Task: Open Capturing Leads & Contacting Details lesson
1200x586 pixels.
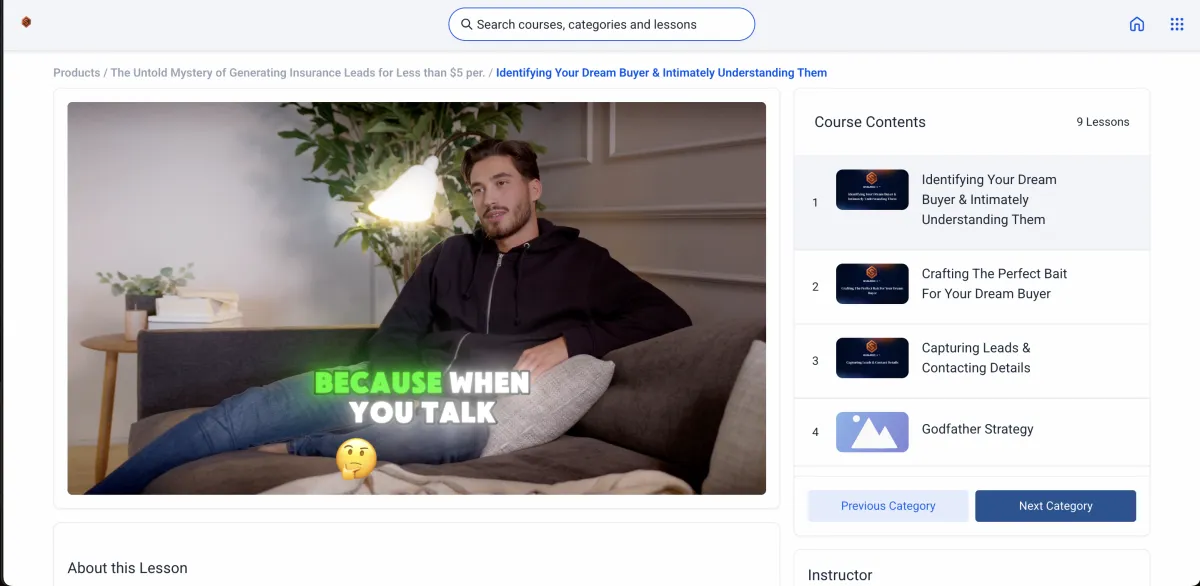Action: coord(976,358)
